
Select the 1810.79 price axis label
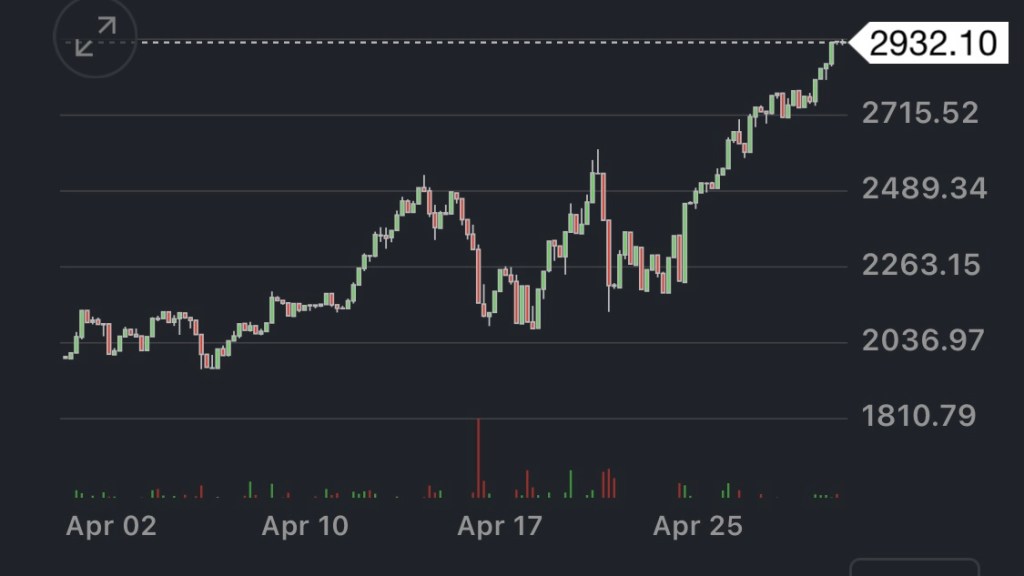919,415
